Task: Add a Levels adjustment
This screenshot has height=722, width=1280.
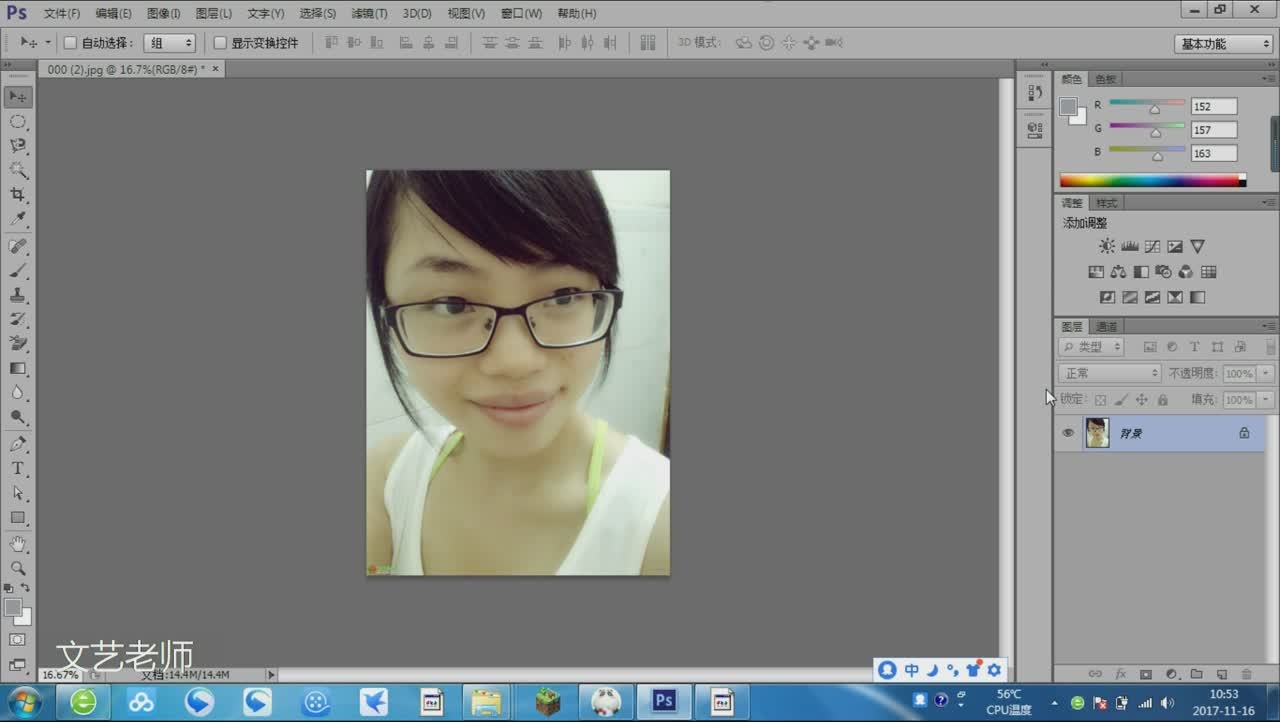Action: click(1130, 246)
